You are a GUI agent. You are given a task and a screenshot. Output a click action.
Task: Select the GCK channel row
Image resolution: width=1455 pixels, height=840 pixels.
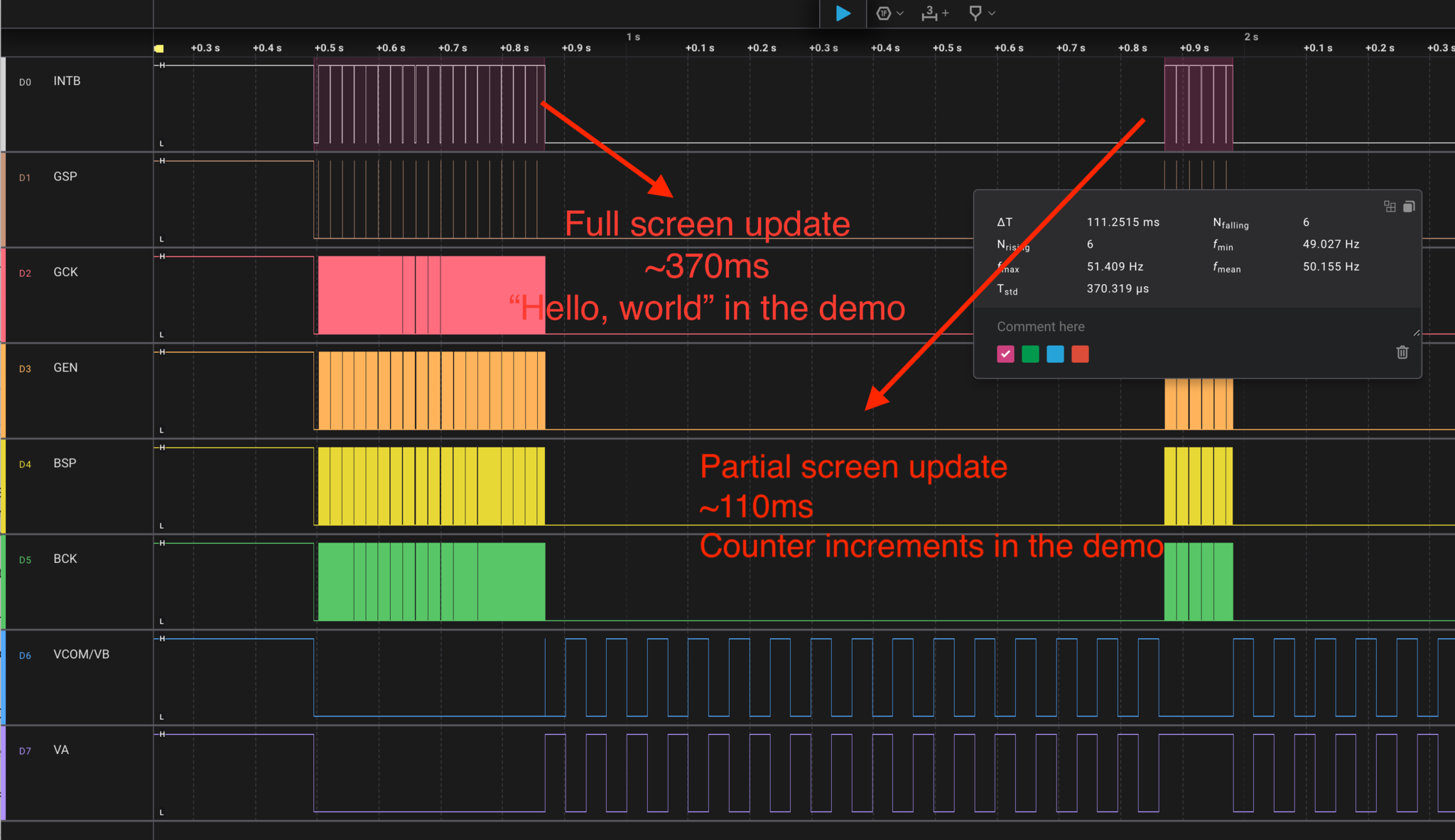pyautogui.click(x=65, y=272)
